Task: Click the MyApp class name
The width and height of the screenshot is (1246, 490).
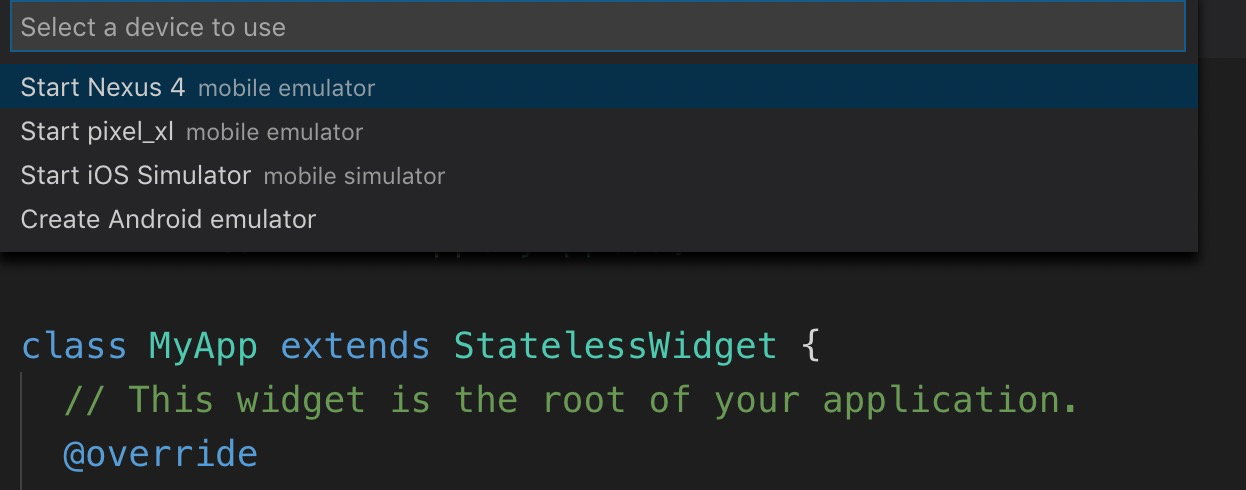Action: (x=203, y=346)
